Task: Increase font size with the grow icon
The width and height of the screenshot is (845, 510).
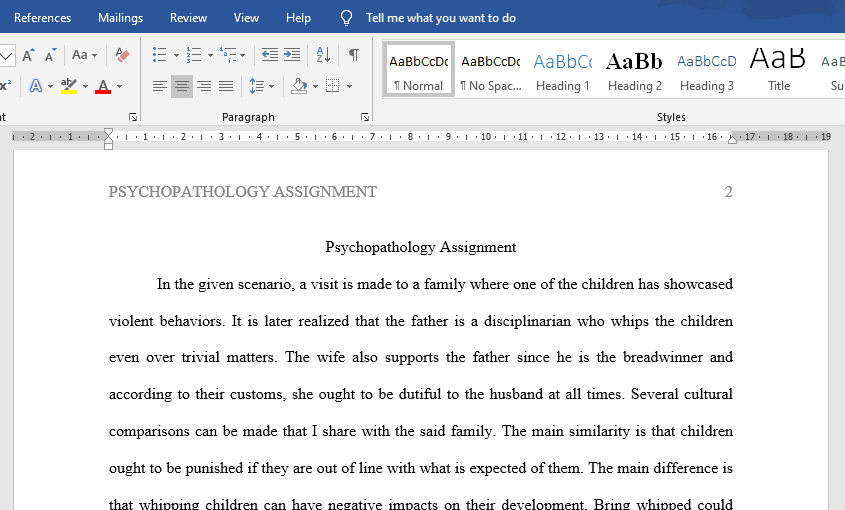Action: (x=29, y=55)
